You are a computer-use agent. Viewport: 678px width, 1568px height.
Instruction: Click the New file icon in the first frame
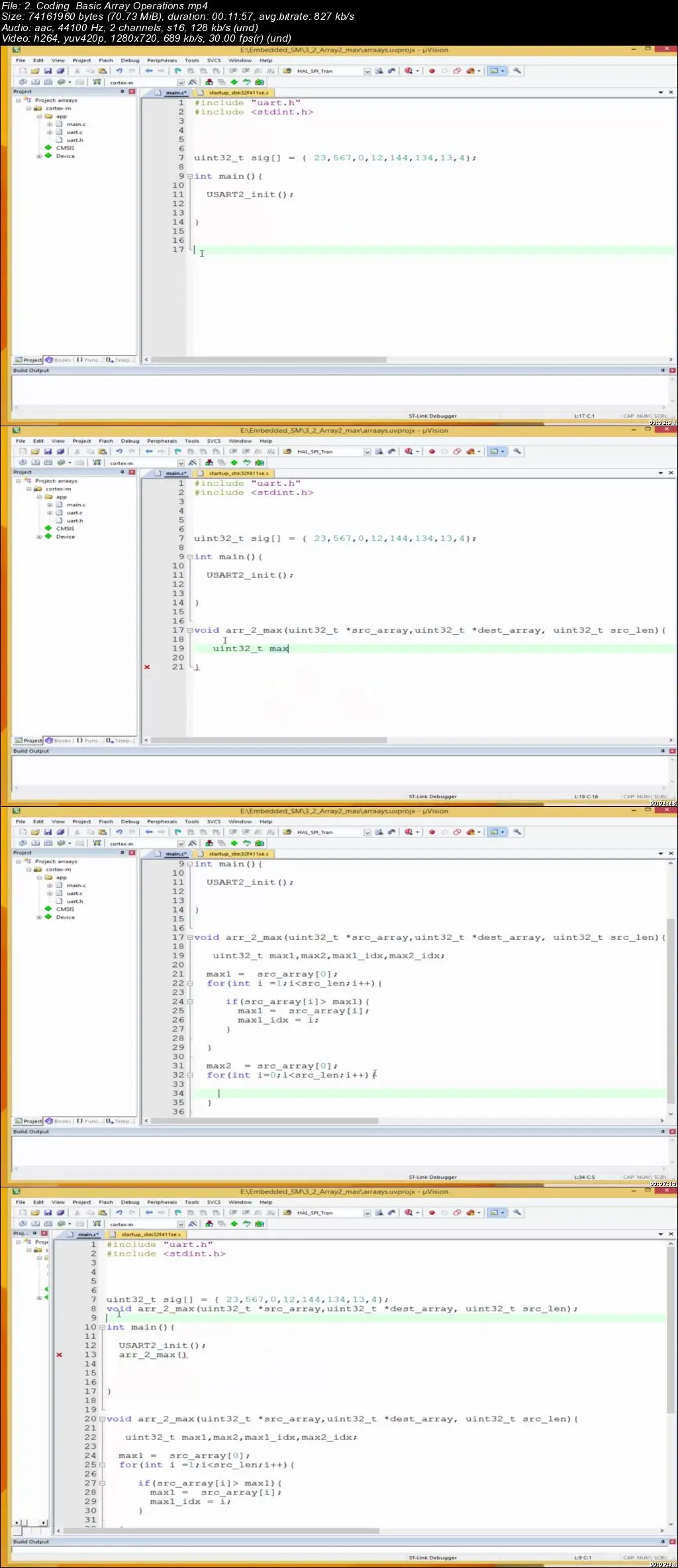(23, 71)
